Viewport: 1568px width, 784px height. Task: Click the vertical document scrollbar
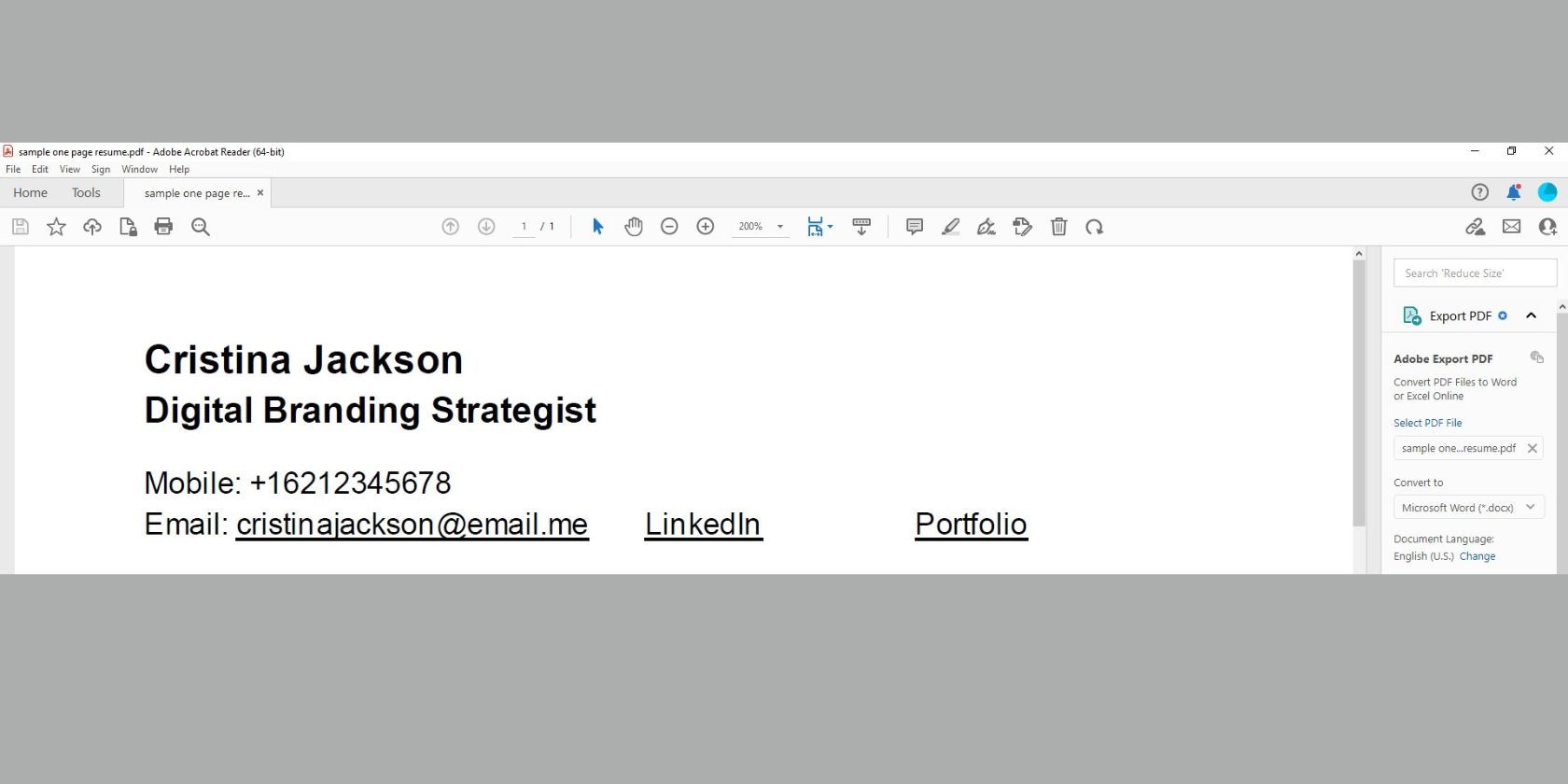(x=1359, y=392)
